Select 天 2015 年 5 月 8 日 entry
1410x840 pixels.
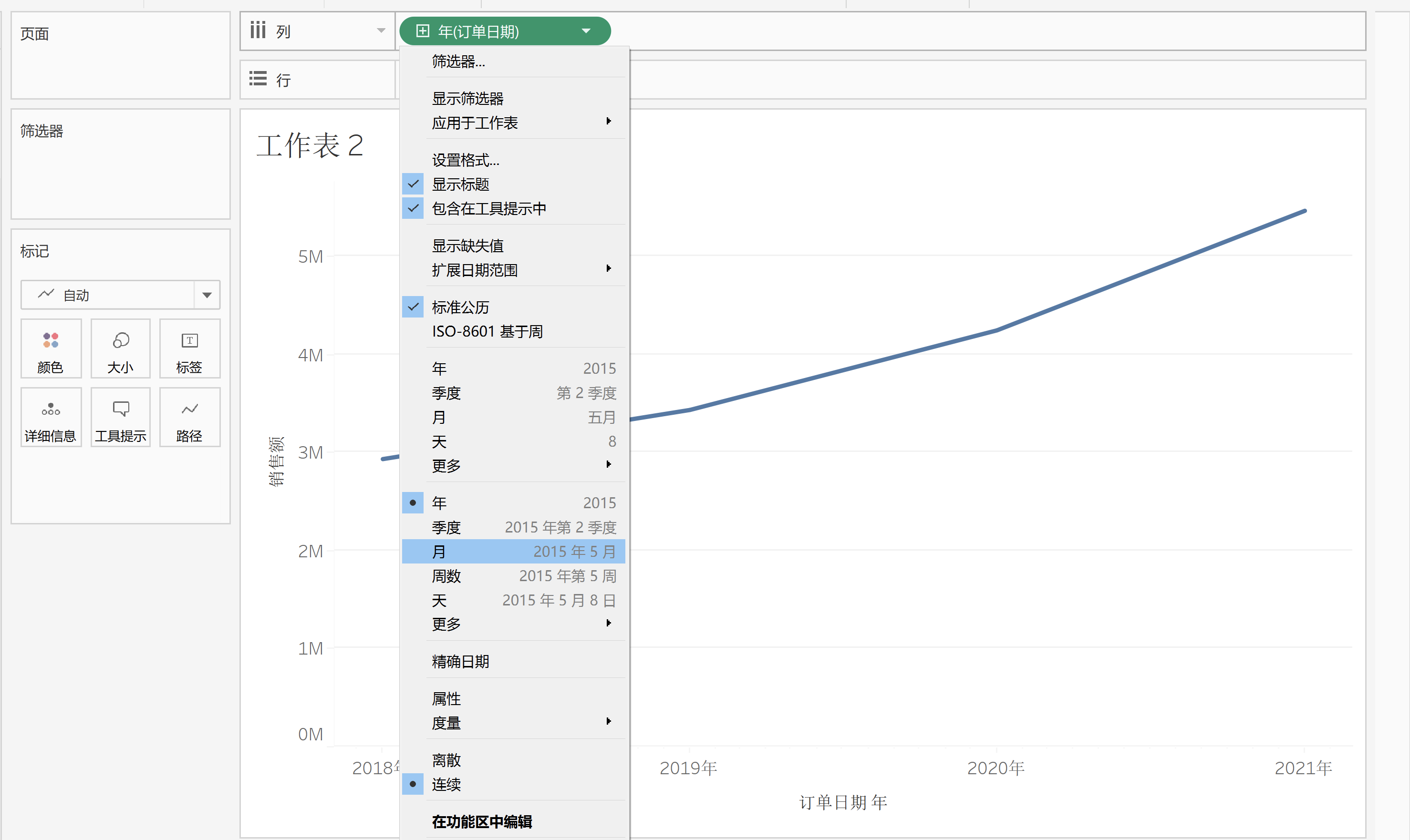pyautogui.click(x=514, y=601)
